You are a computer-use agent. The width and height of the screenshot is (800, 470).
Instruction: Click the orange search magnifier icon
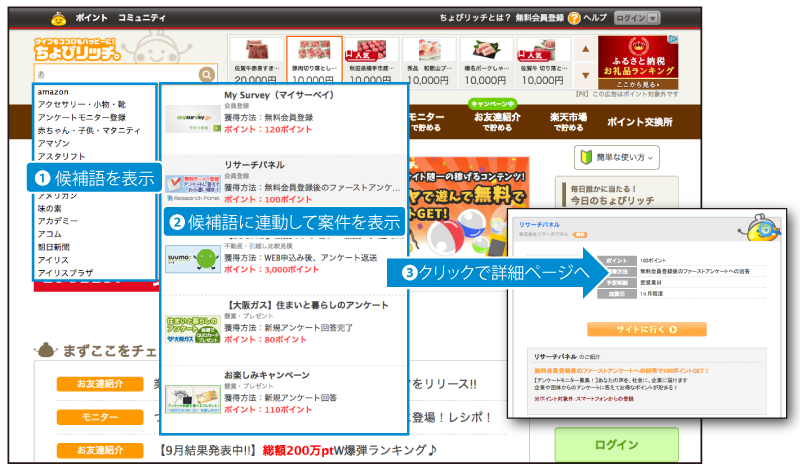pyautogui.click(x=207, y=75)
